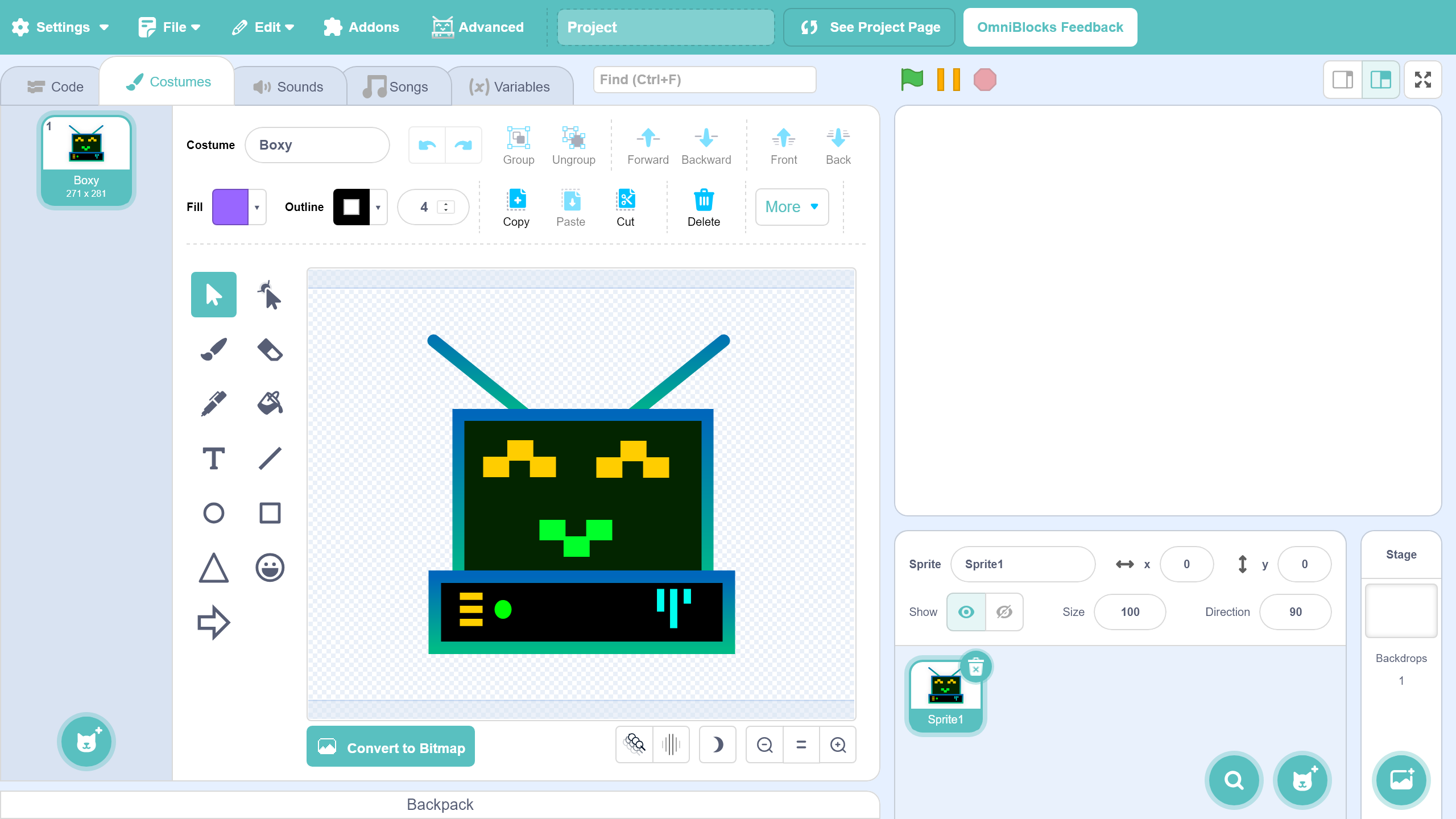The height and width of the screenshot is (819, 1456).
Task: Click the black Outline color swatch
Action: coord(351,208)
